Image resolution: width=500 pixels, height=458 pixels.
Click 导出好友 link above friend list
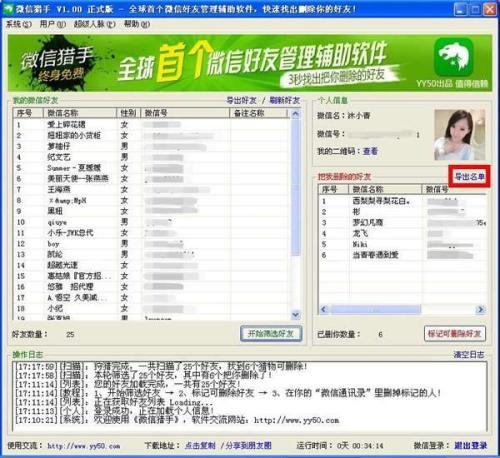click(x=241, y=100)
